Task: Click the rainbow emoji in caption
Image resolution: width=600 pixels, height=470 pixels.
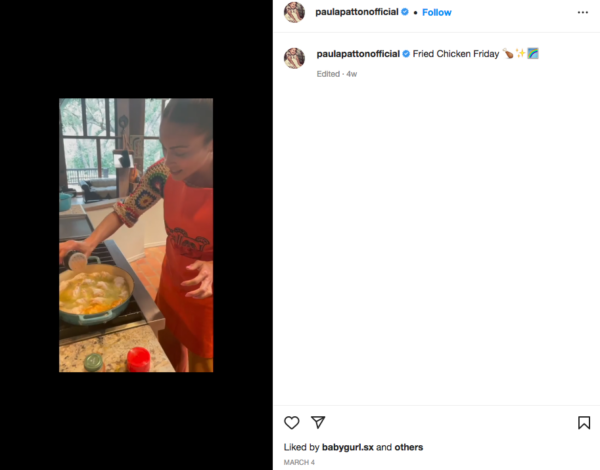Action: 533,54
